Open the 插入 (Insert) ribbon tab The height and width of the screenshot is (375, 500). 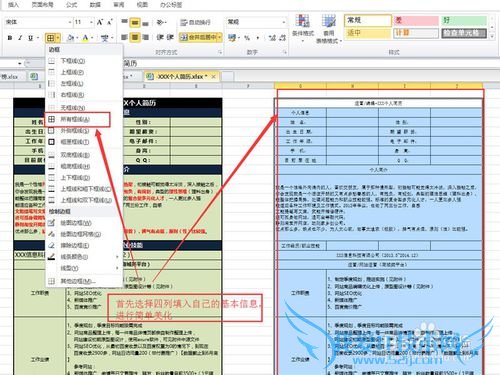13,5
